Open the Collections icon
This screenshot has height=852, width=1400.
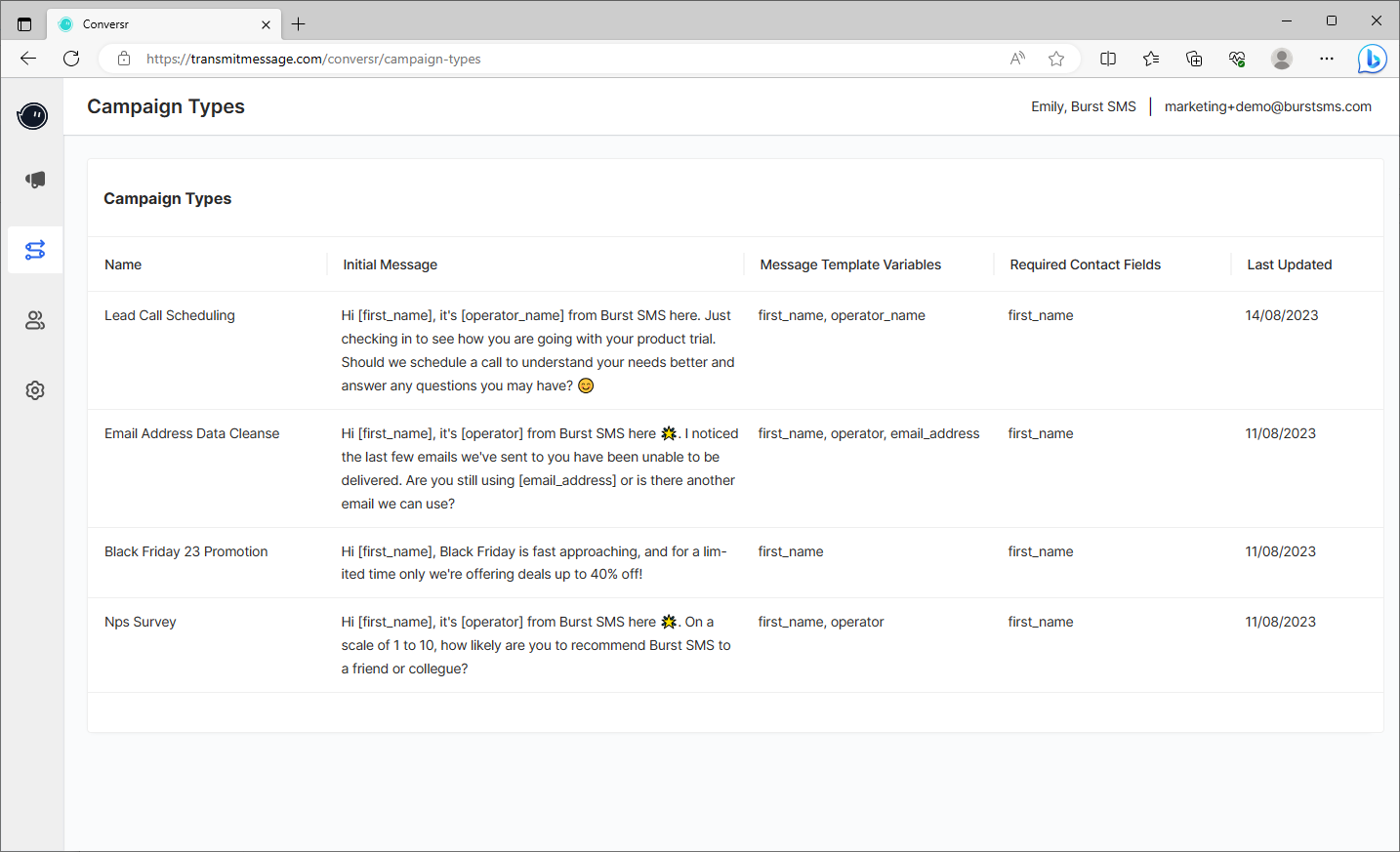(1194, 59)
